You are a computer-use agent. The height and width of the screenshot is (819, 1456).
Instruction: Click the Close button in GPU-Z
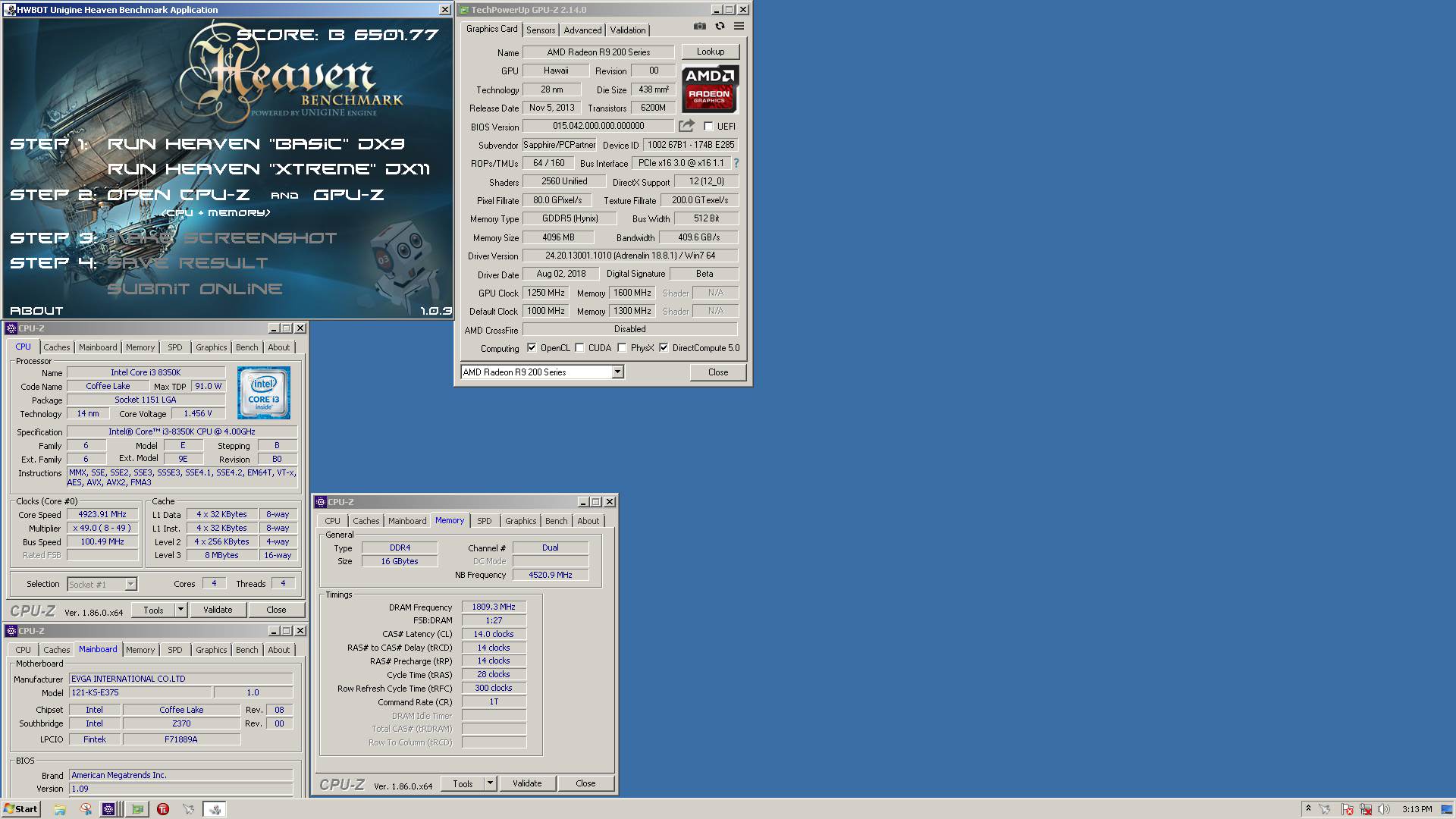[718, 372]
